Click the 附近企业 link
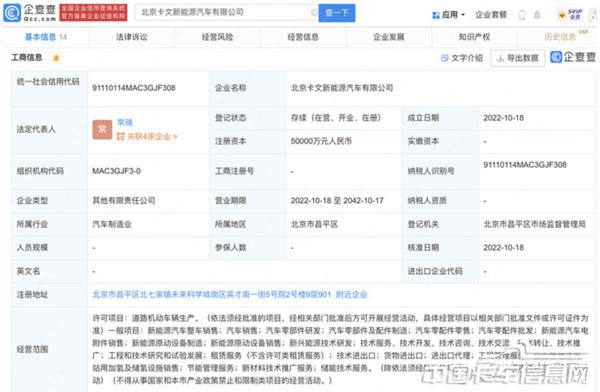600x392 pixels. coord(351,294)
